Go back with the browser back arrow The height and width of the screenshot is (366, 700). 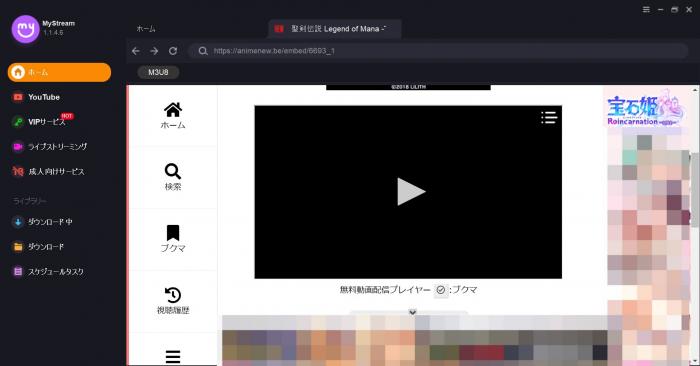point(136,51)
